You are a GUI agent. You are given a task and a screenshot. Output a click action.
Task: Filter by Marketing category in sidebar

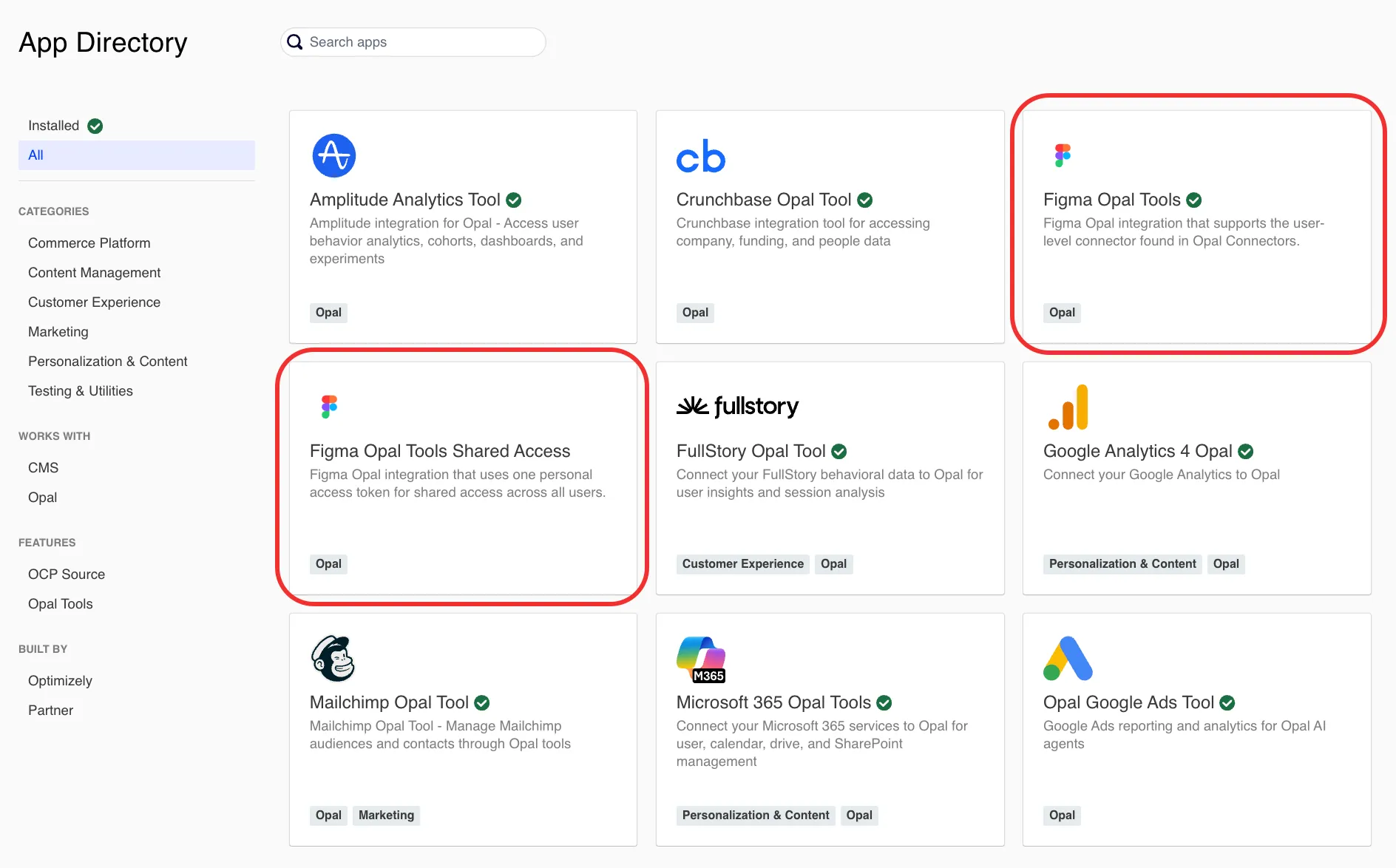point(58,332)
